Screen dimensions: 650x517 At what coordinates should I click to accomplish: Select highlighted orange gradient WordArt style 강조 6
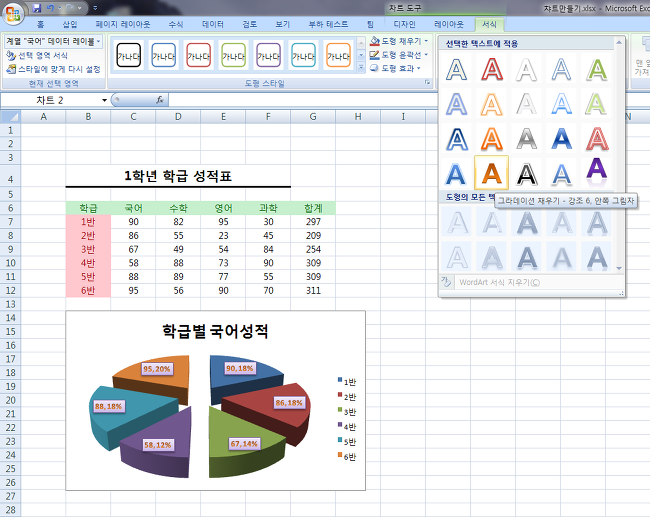click(491, 173)
